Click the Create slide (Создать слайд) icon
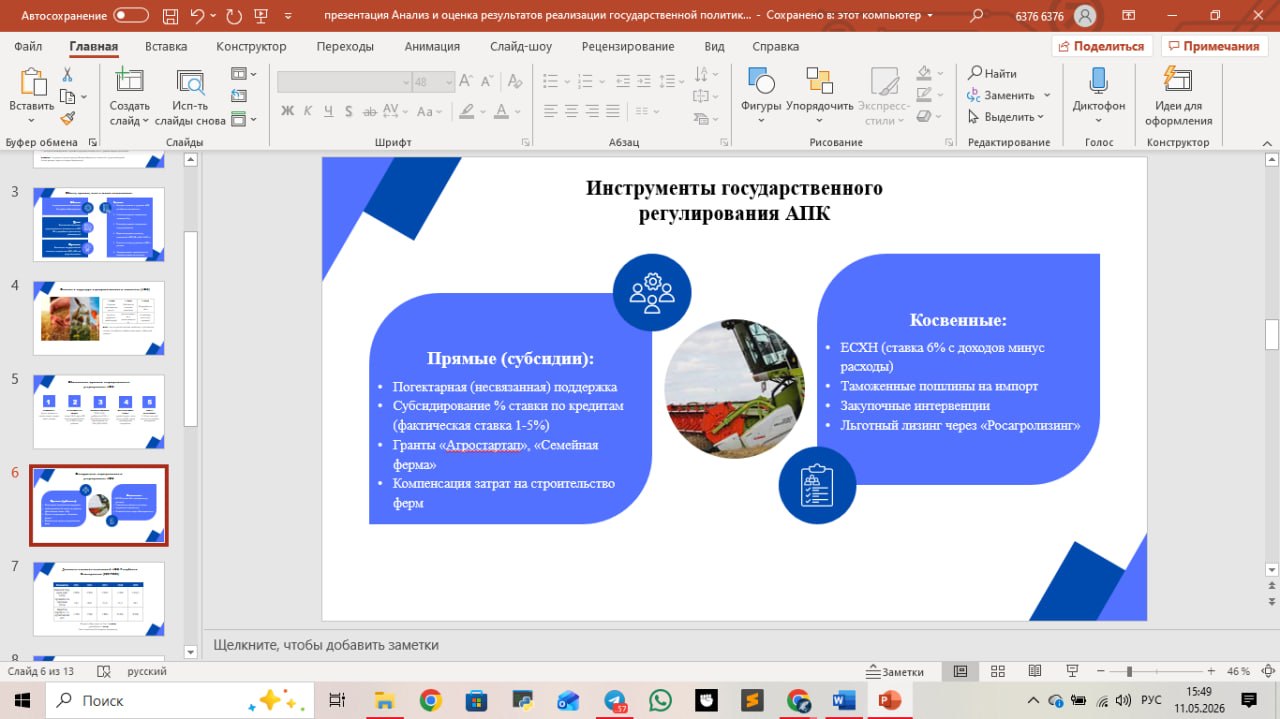 tap(129, 82)
